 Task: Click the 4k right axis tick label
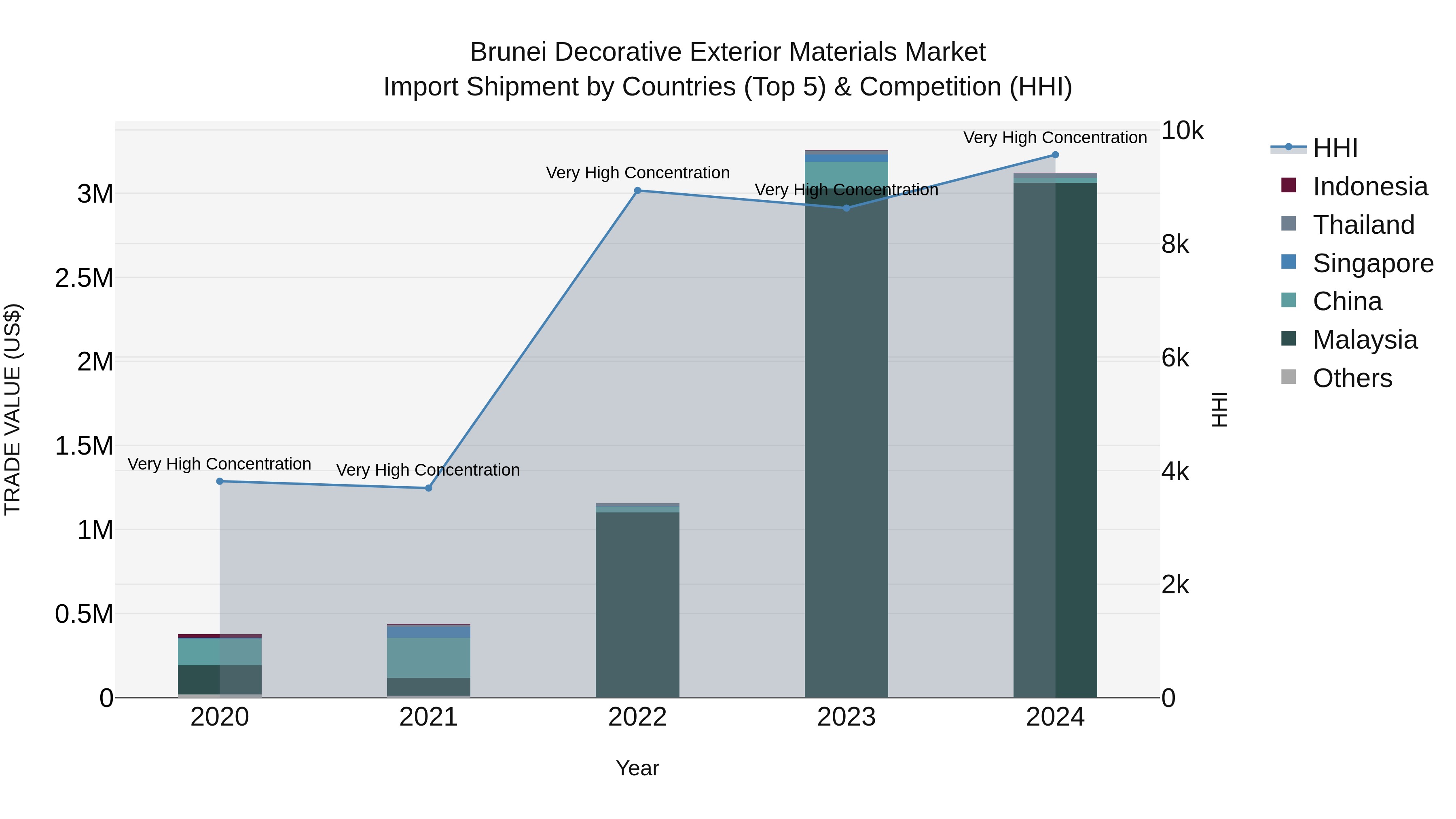1176,472
